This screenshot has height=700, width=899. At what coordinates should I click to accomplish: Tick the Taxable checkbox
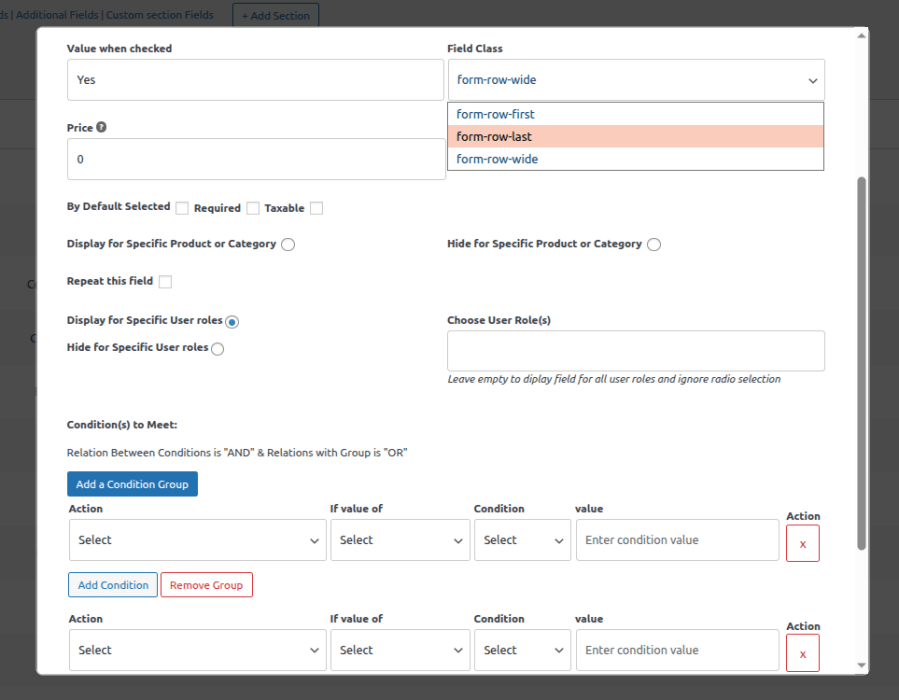[316, 208]
